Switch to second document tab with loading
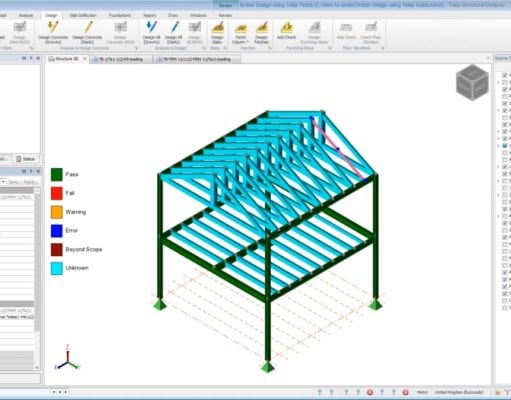511x400 pixels. [x=121, y=59]
